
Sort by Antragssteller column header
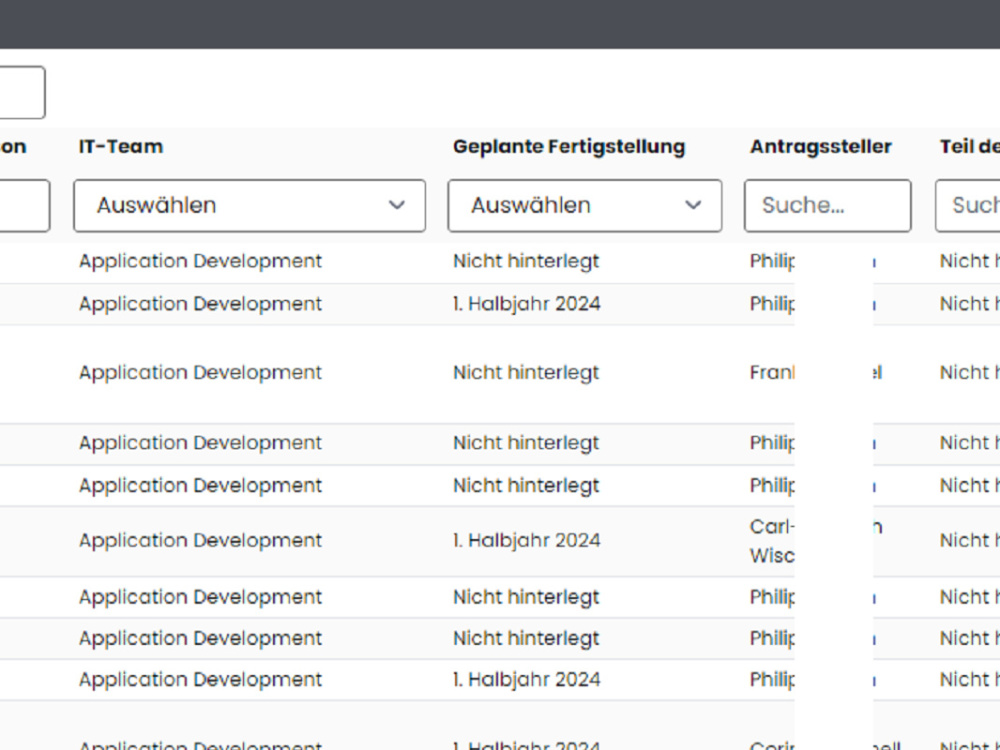821,146
